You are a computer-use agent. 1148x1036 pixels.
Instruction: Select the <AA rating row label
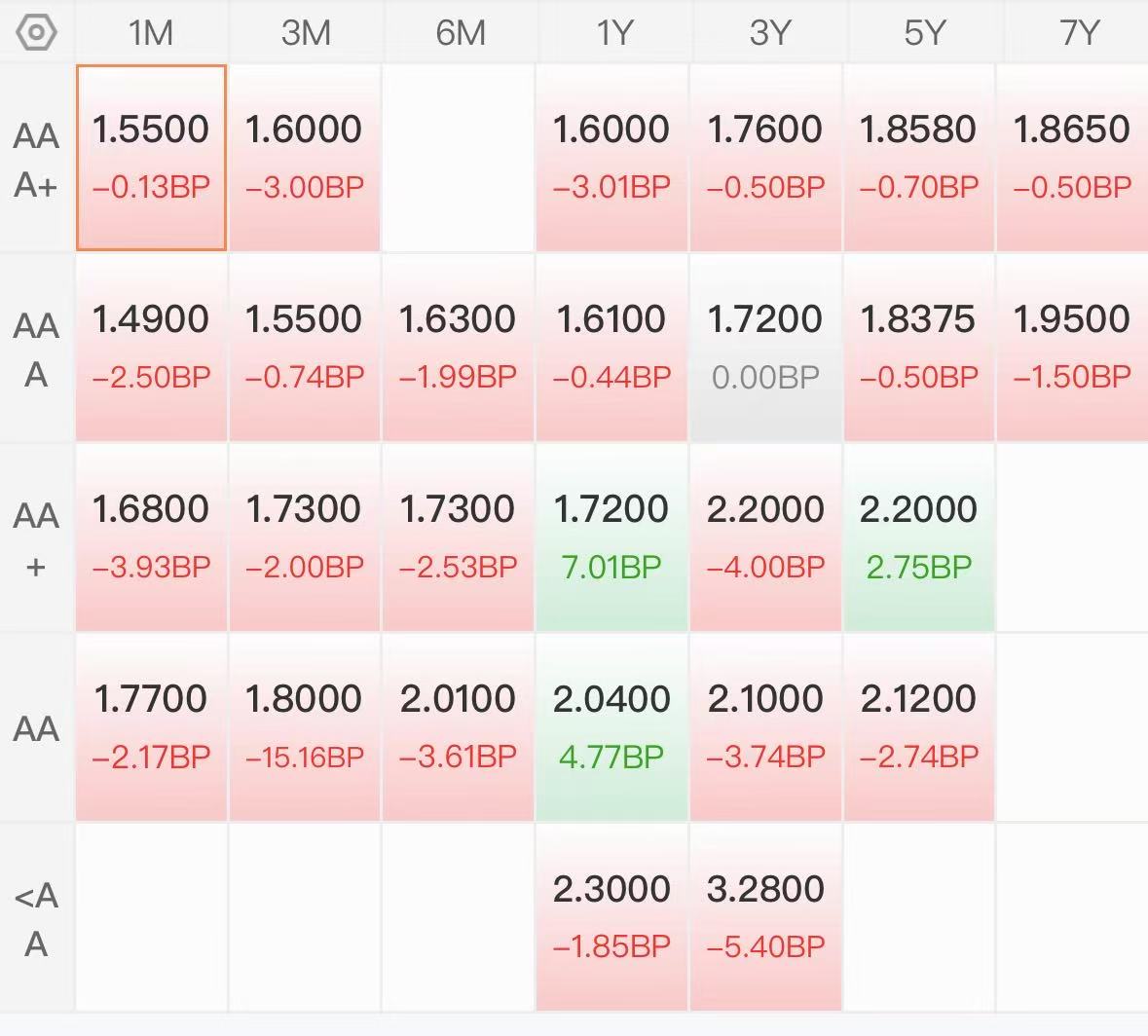click(36, 919)
